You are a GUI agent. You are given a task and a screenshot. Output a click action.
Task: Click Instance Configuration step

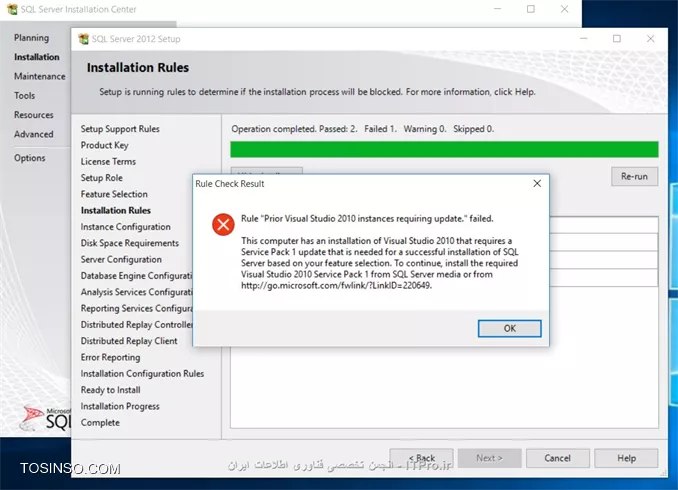[125, 227]
